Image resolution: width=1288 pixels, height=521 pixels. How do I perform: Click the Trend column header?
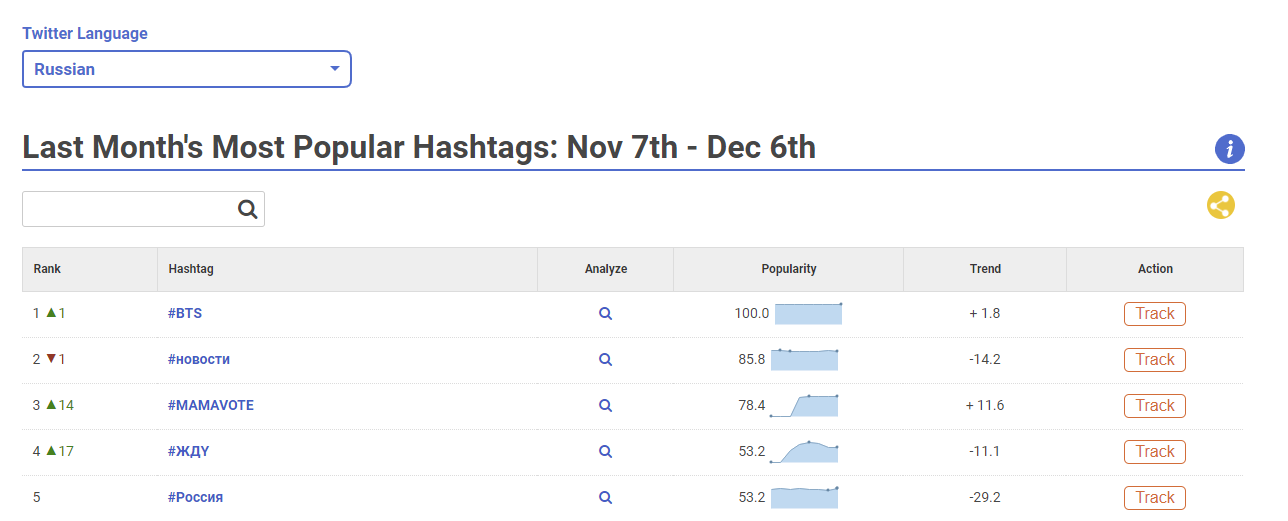tap(985, 269)
